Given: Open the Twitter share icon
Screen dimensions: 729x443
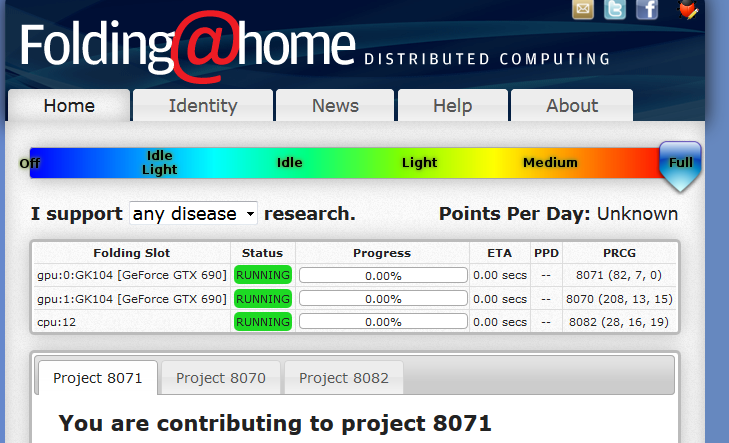Looking at the screenshot, I should click(615, 9).
